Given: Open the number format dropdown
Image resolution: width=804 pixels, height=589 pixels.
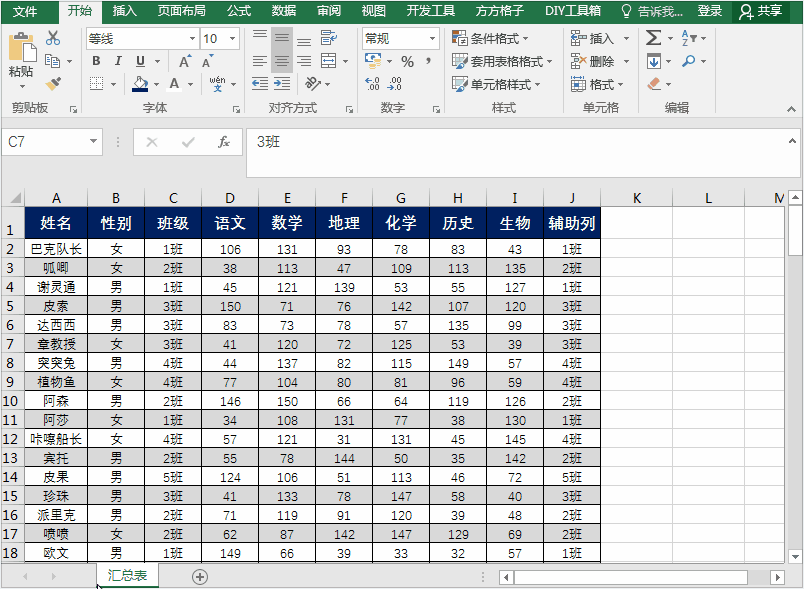Looking at the screenshot, I should click(432, 38).
